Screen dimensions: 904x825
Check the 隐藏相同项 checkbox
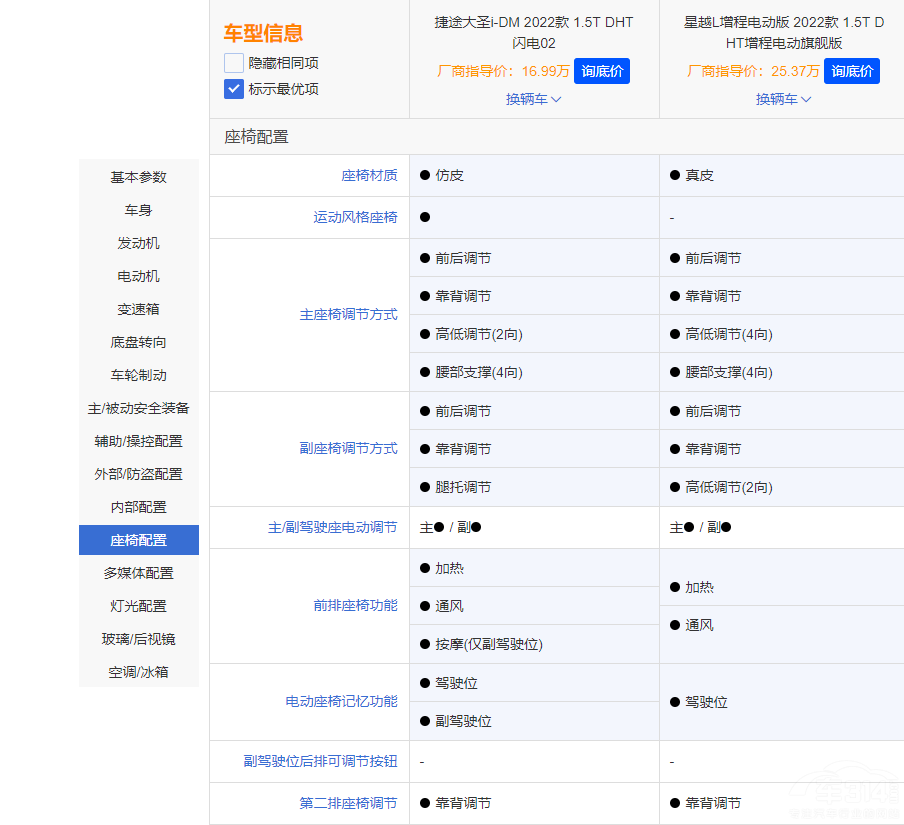pyautogui.click(x=234, y=63)
